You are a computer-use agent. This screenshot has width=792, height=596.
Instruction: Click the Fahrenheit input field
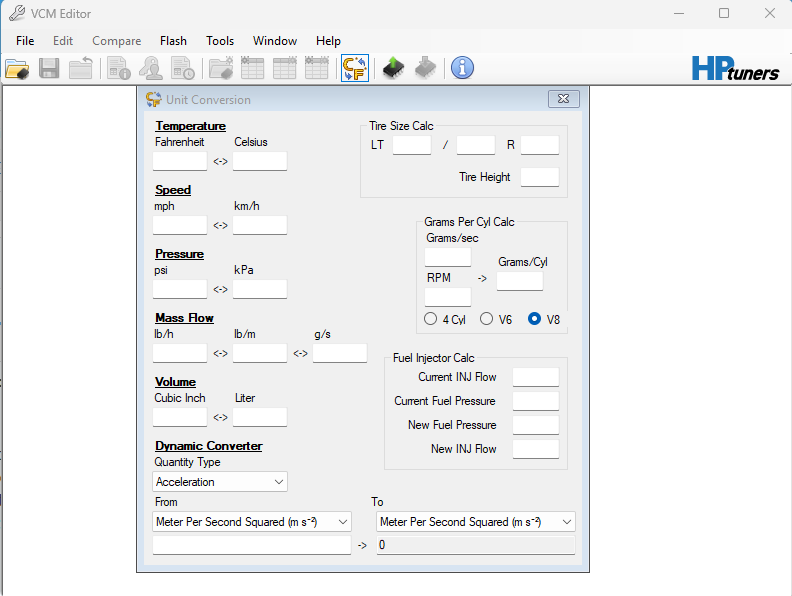click(x=180, y=161)
